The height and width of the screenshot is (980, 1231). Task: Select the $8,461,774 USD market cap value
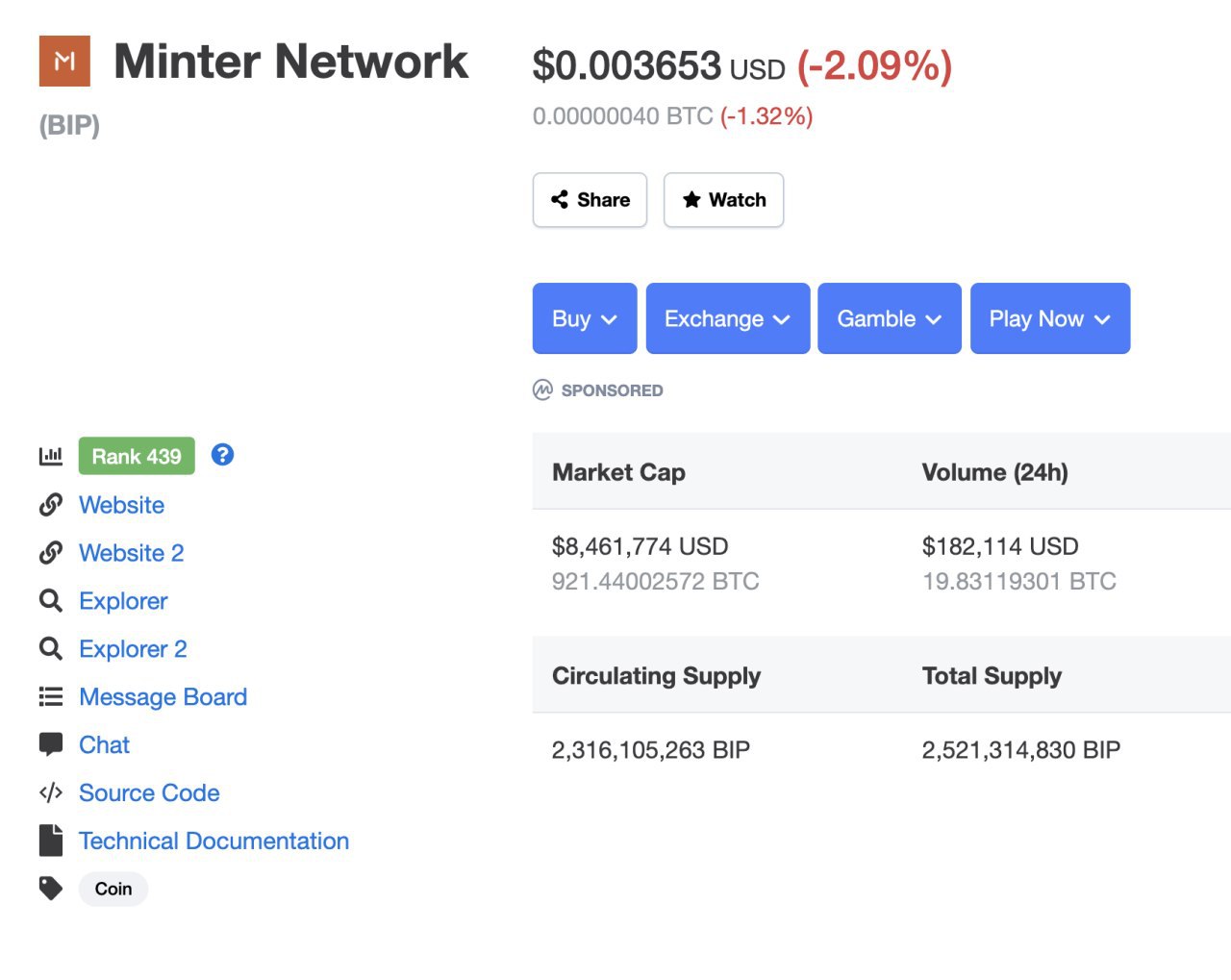(640, 546)
